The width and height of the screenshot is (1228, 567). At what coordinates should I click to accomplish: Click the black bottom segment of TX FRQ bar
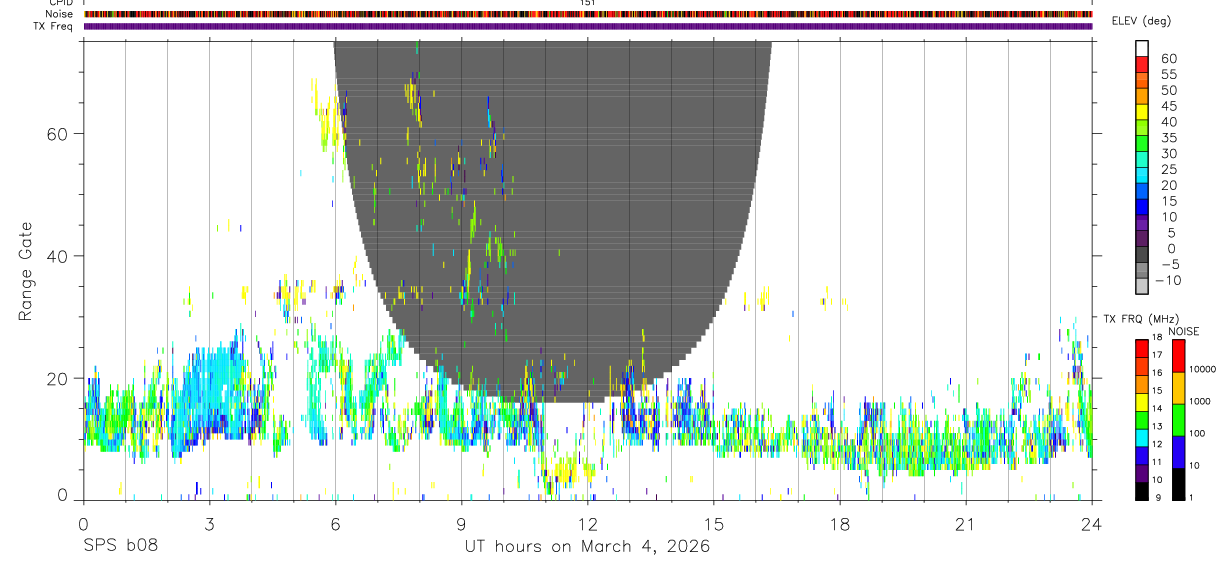(1142, 491)
